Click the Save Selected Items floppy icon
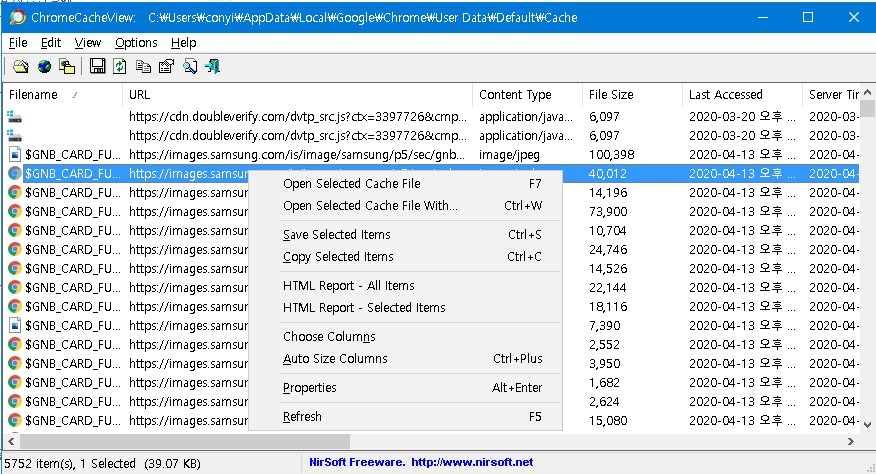Screen dimensions: 876x474 (x=97, y=66)
